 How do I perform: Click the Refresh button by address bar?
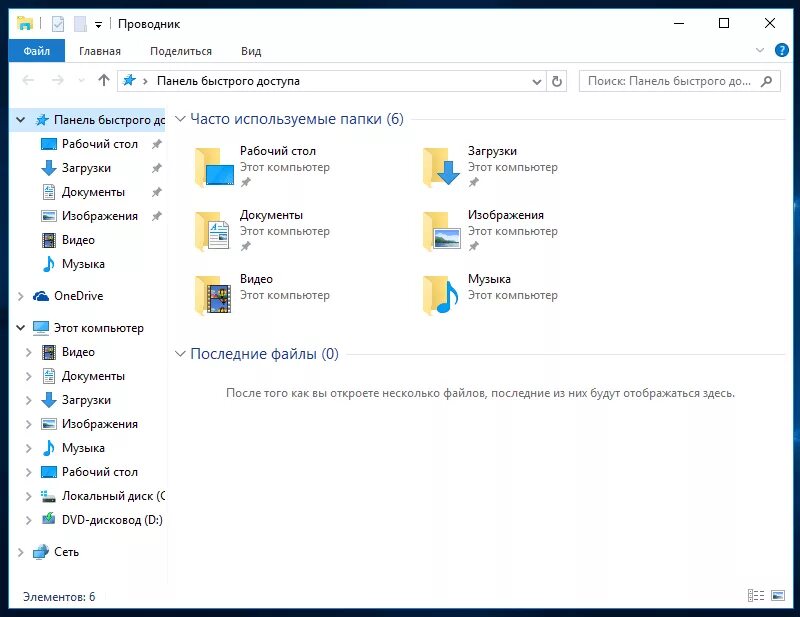[x=557, y=81]
